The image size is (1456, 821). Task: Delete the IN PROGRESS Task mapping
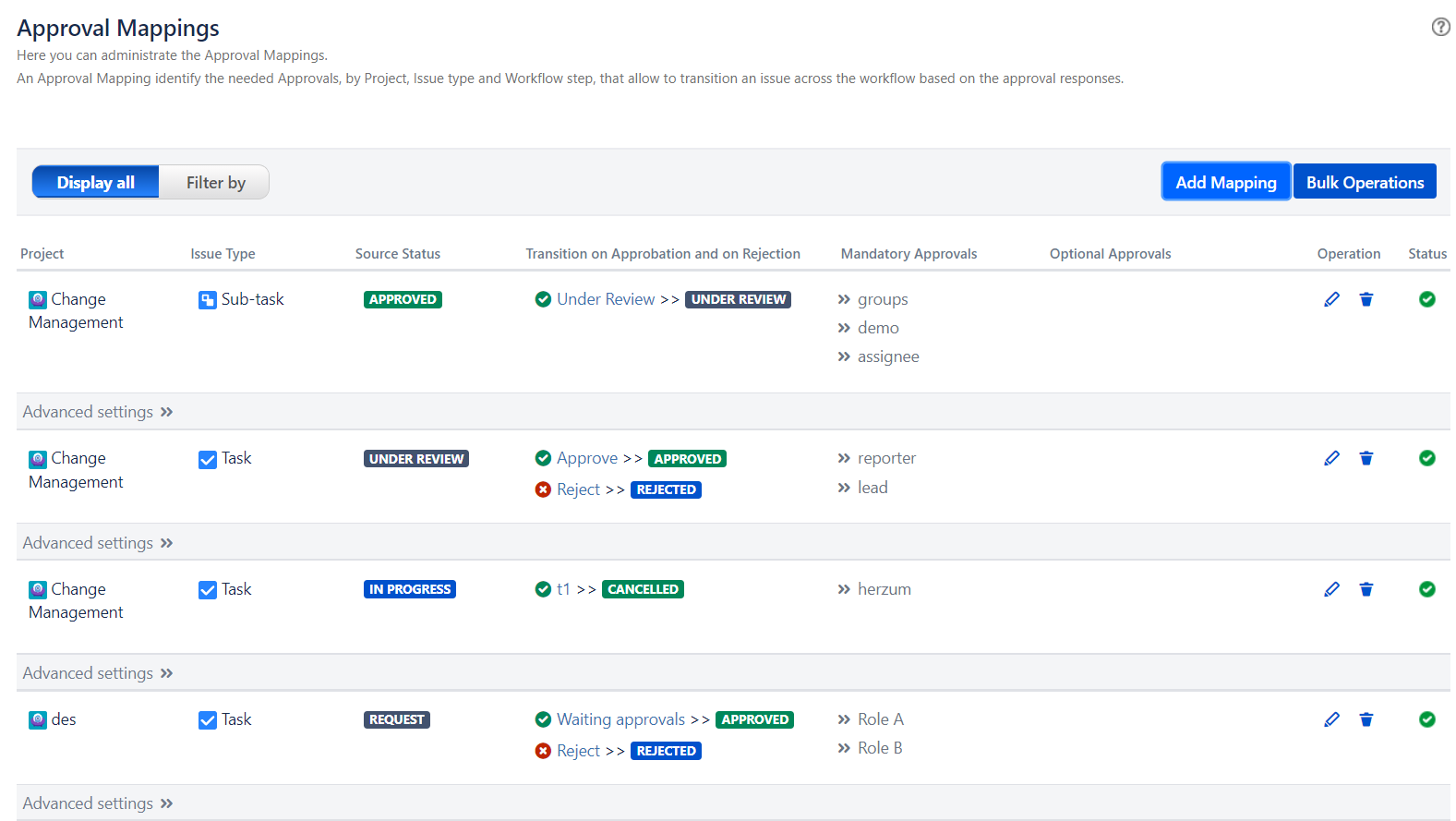coord(1366,589)
